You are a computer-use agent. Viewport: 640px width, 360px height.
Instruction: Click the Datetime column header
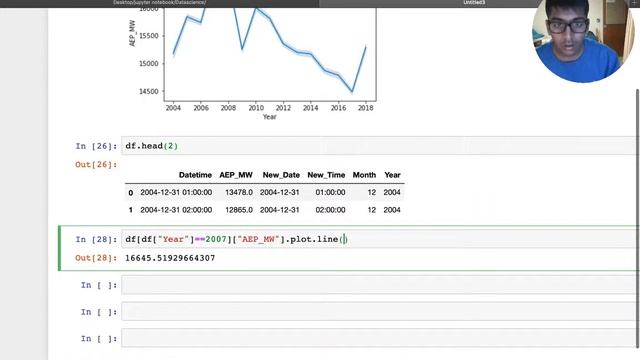pos(195,175)
